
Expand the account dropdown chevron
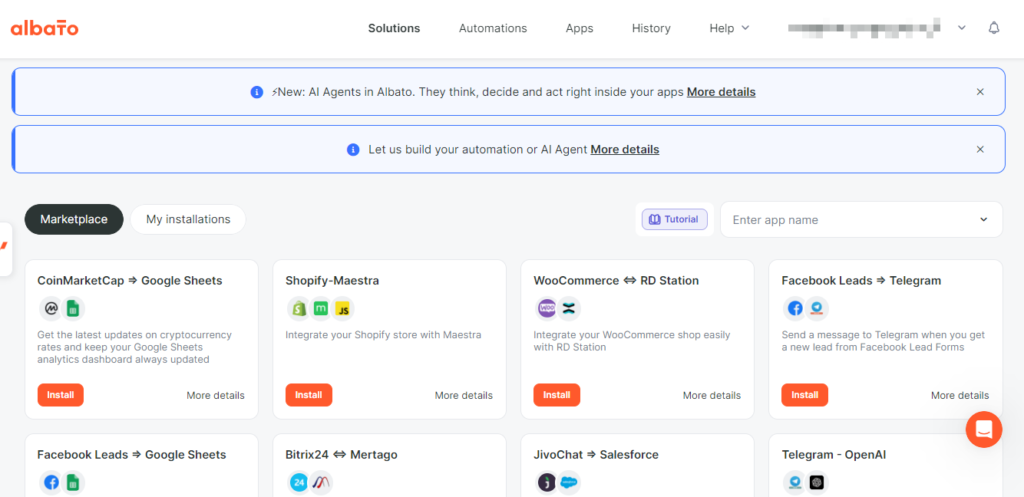point(961,28)
